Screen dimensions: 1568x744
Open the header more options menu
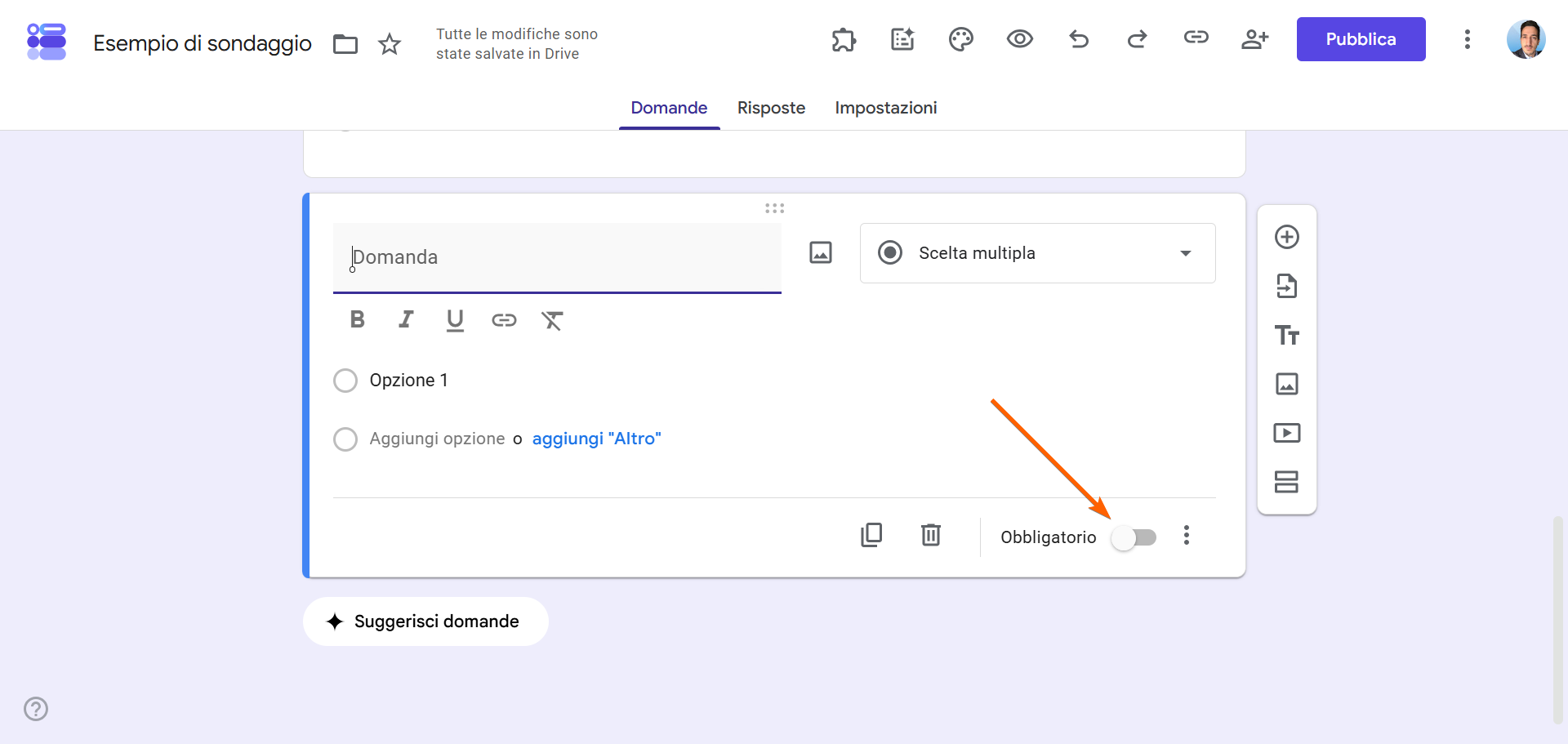[x=1468, y=39]
